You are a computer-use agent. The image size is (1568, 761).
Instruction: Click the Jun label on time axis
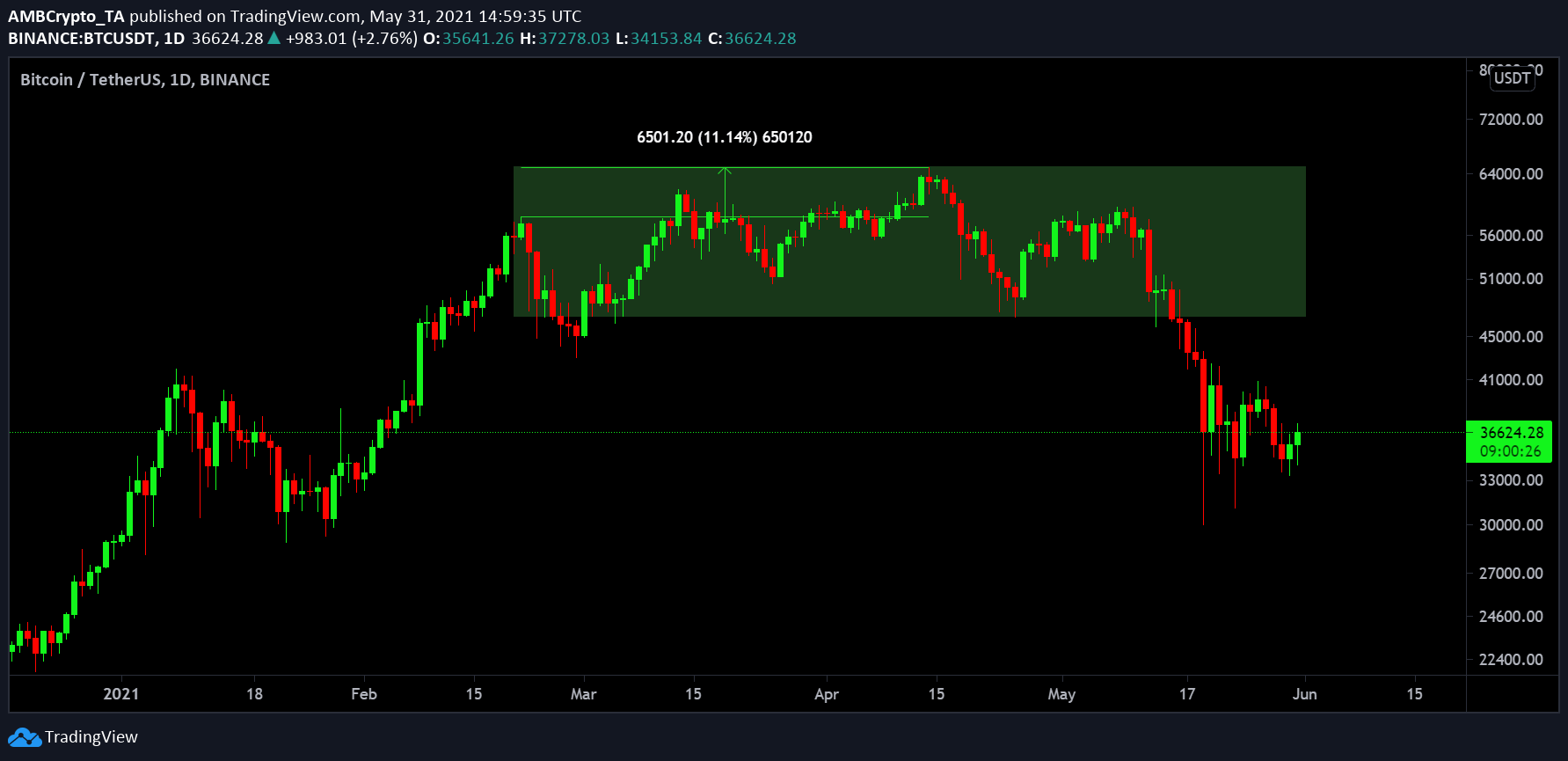point(1305,694)
